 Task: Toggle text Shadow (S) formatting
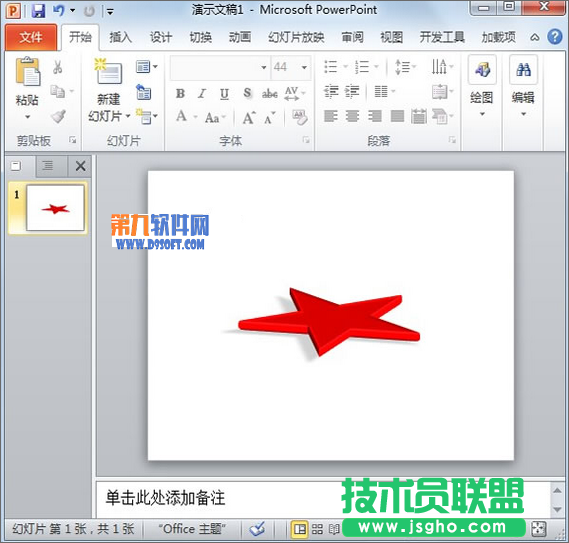pyautogui.click(x=247, y=93)
